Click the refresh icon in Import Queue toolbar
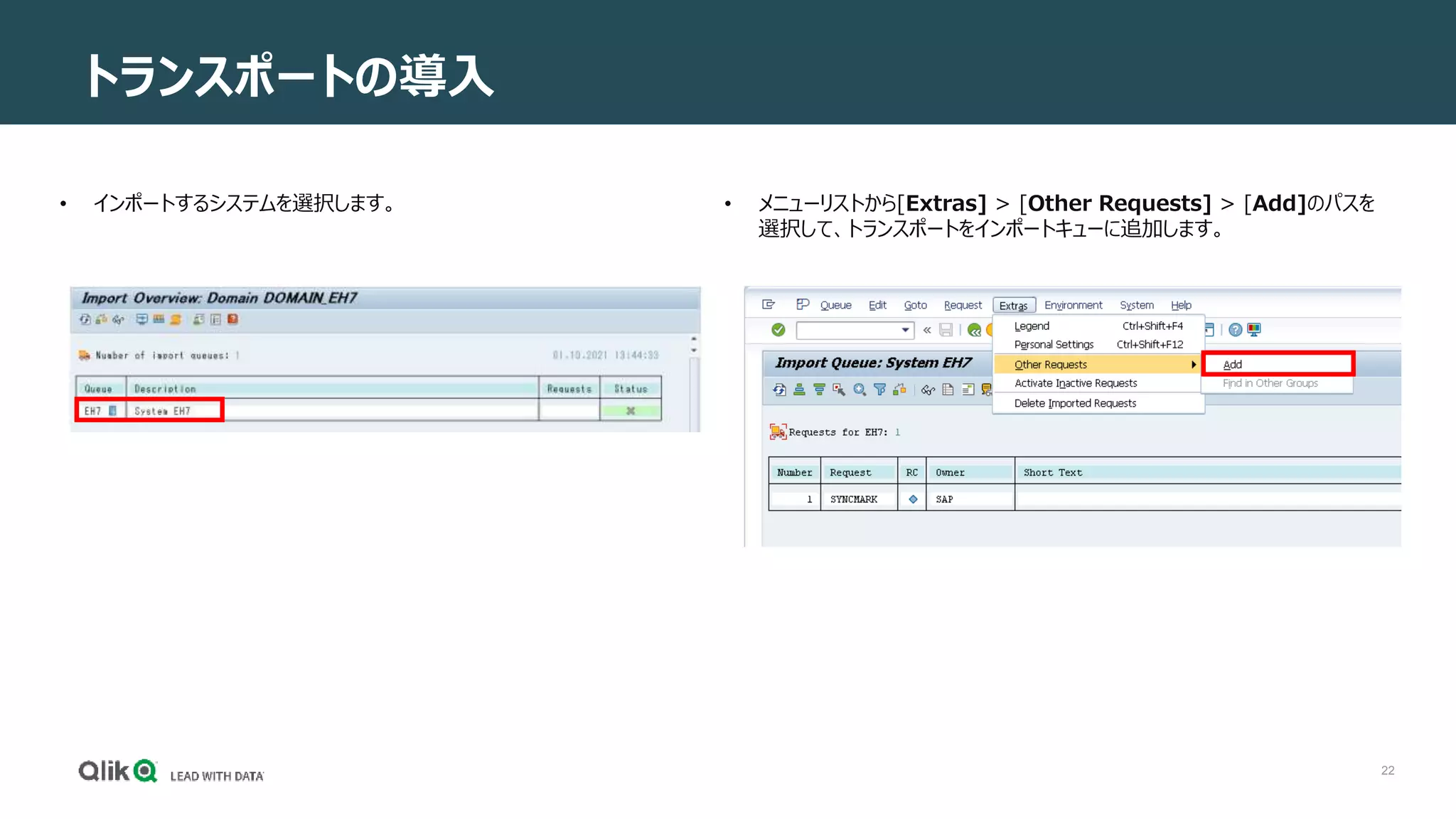Viewport: 1456px width, 819px height. 780,390
